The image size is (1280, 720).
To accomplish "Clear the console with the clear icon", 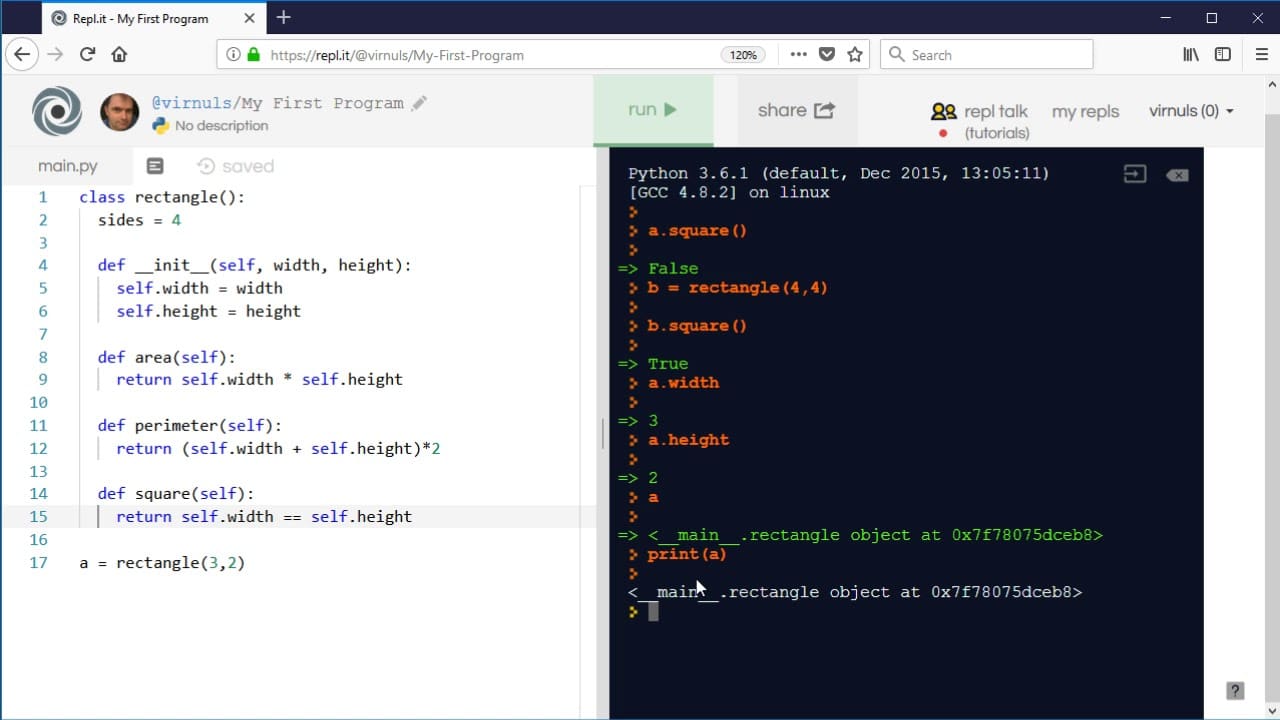I will (x=1177, y=175).
